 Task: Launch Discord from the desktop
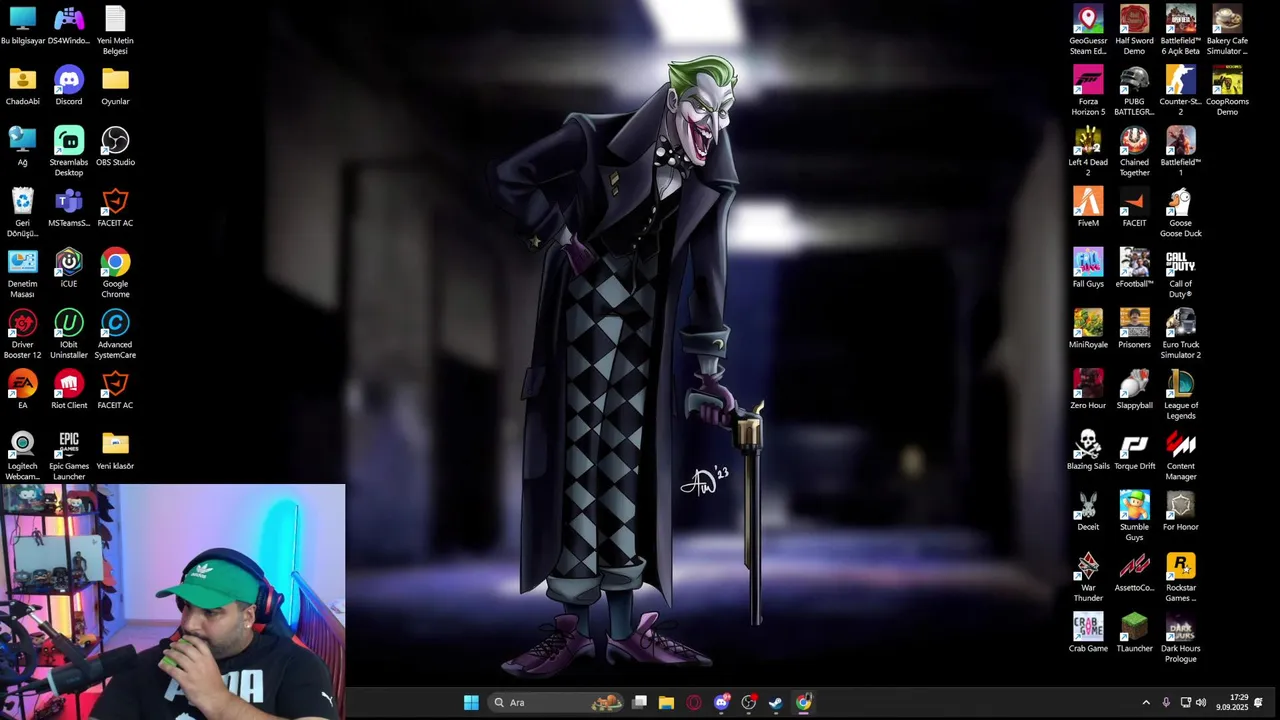(x=69, y=87)
